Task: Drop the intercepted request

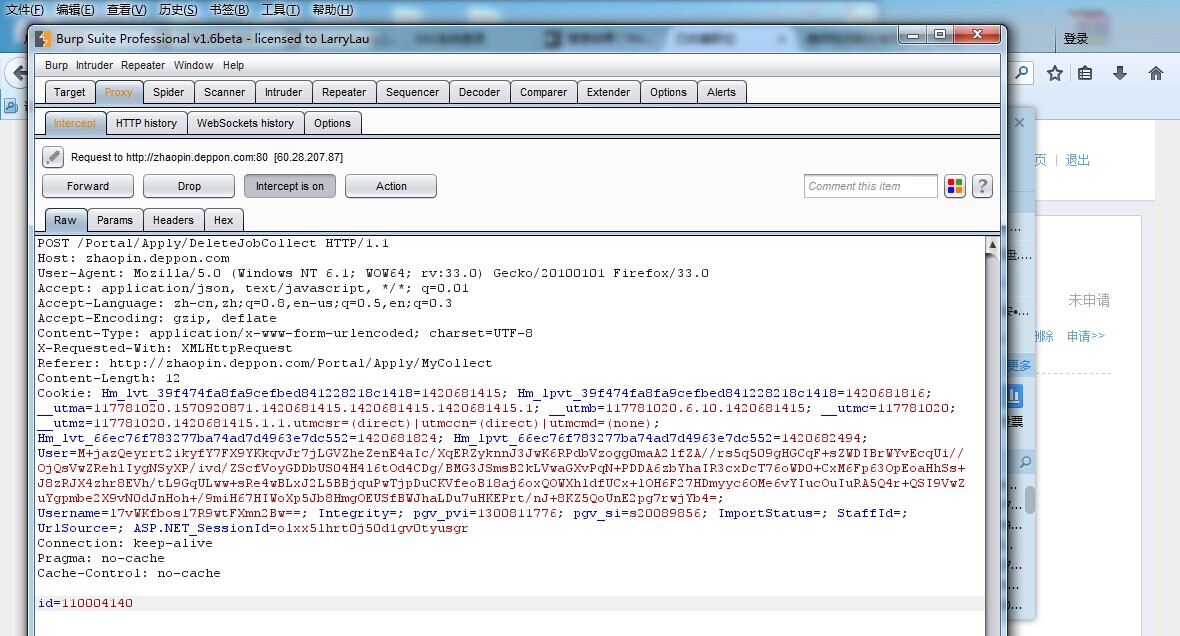Action: (189, 186)
